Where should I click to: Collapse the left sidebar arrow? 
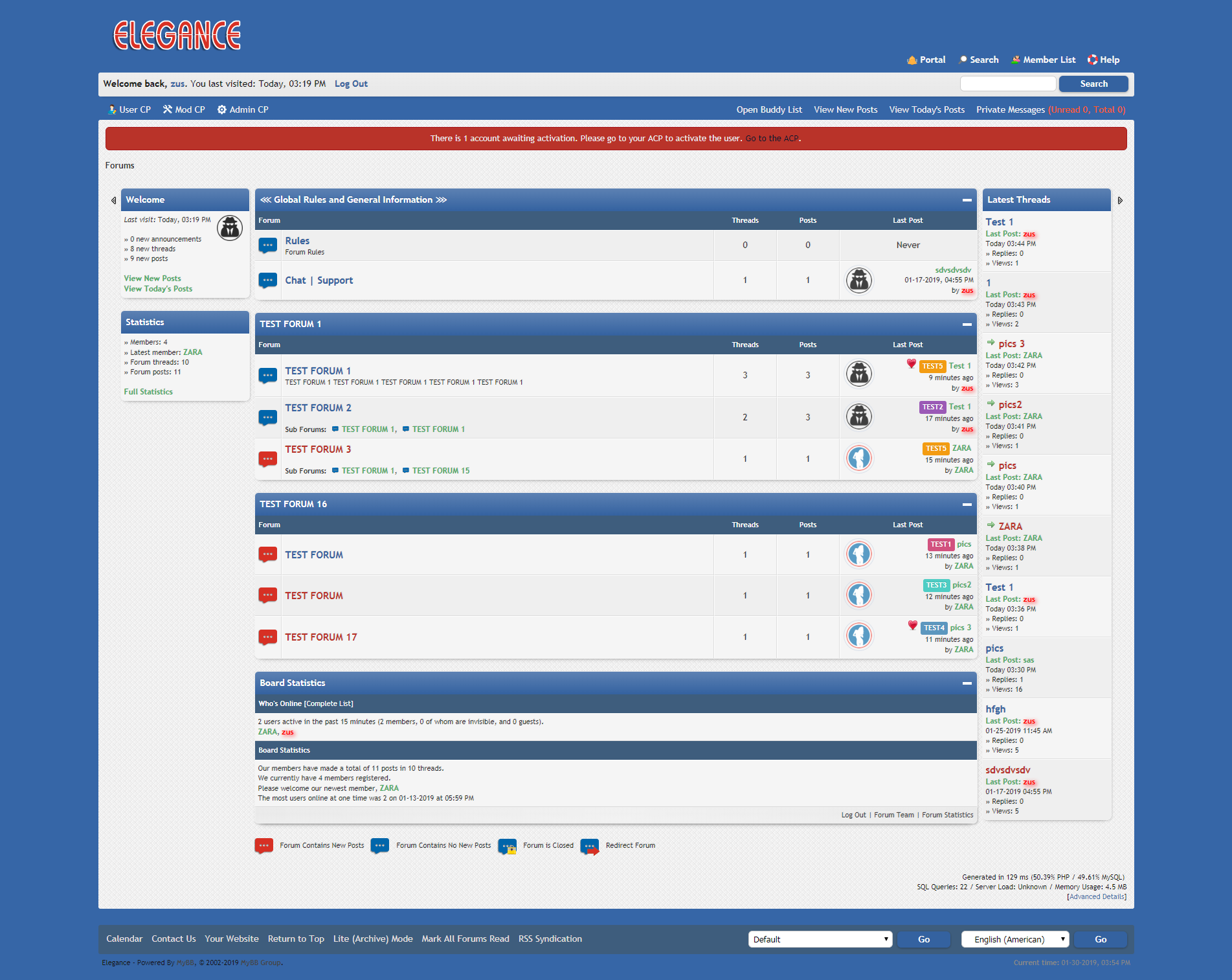coord(113,200)
